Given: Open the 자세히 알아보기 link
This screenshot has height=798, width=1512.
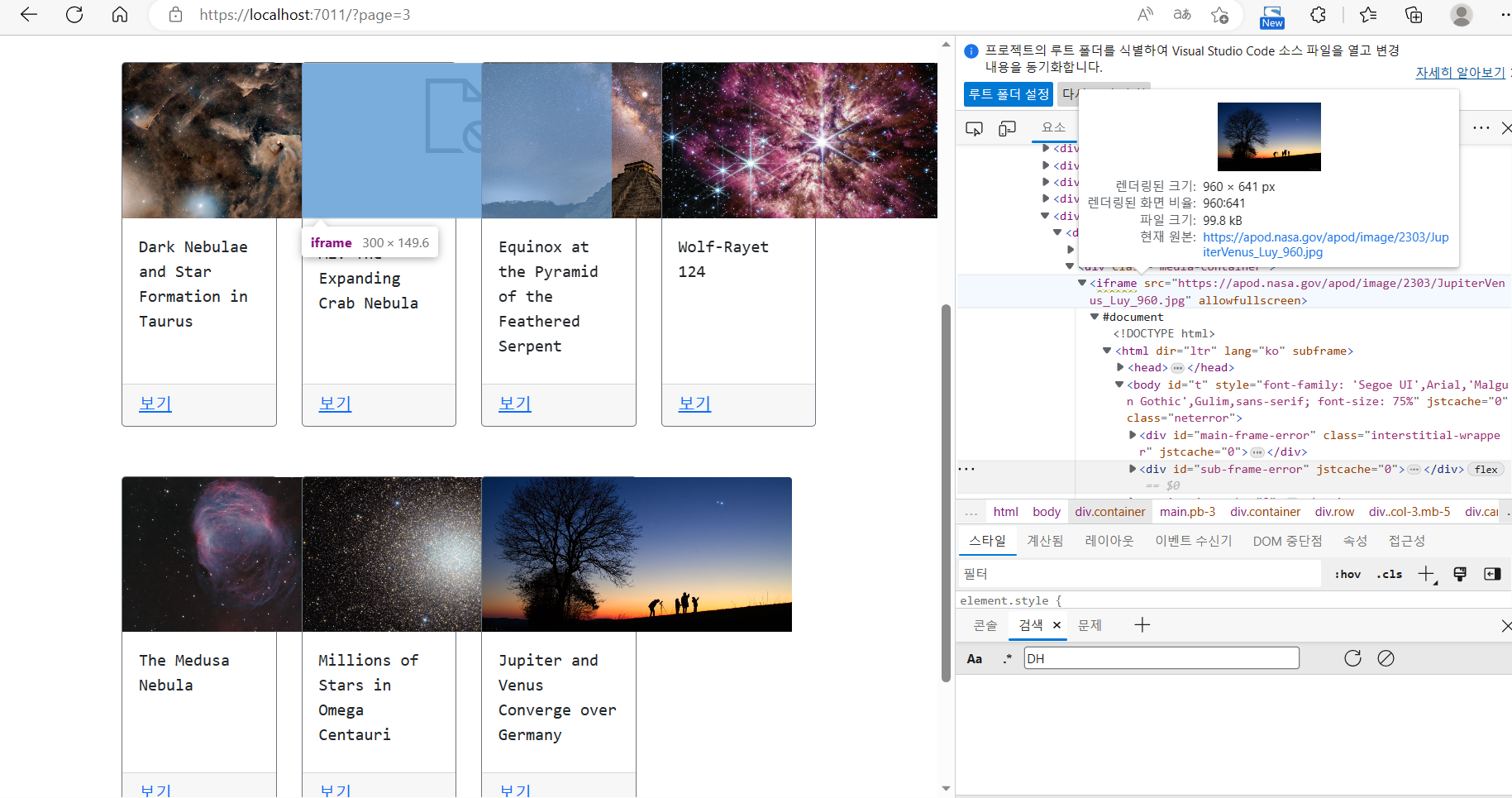Looking at the screenshot, I should pyautogui.click(x=1460, y=73).
